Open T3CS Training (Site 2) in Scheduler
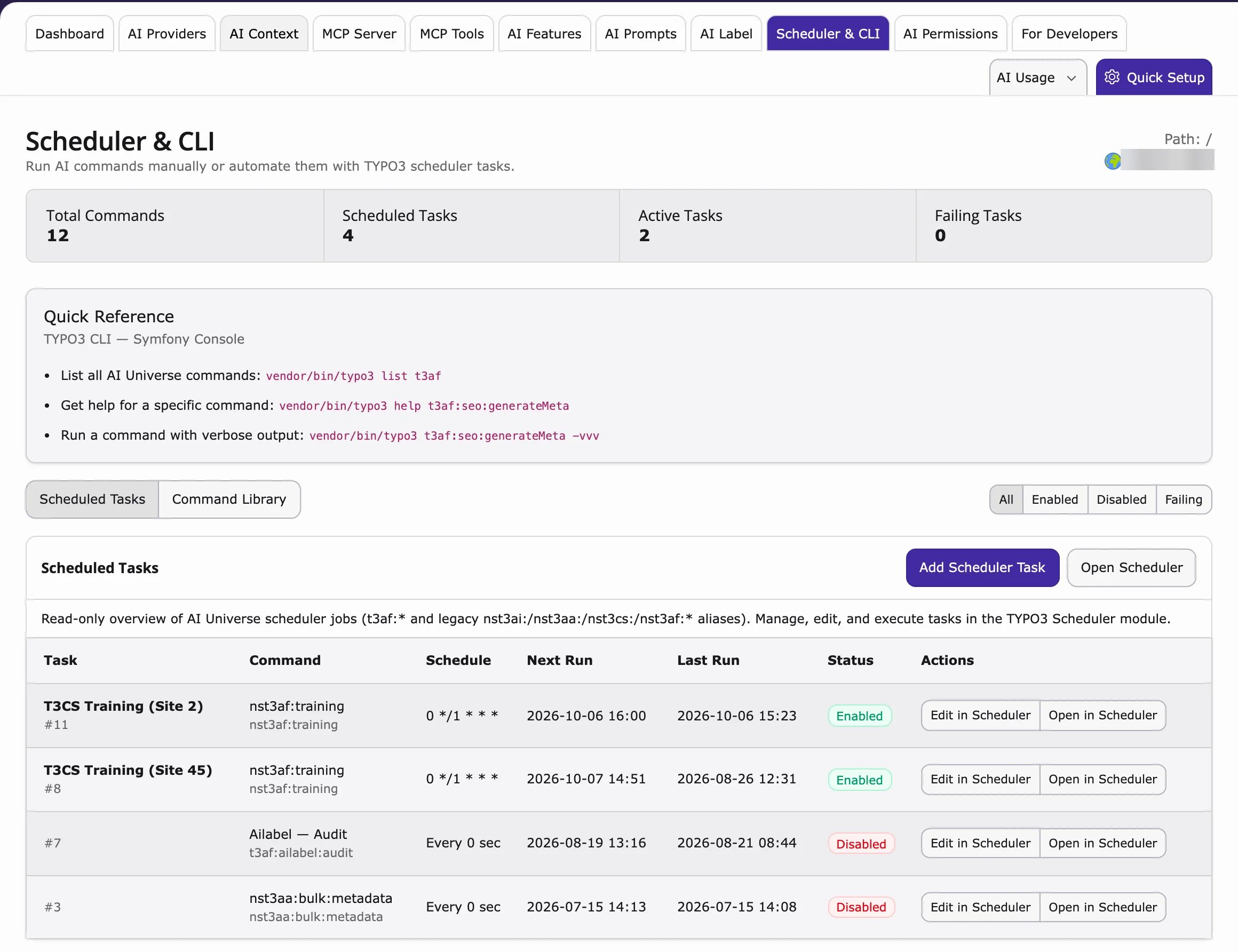 pos(1102,715)
